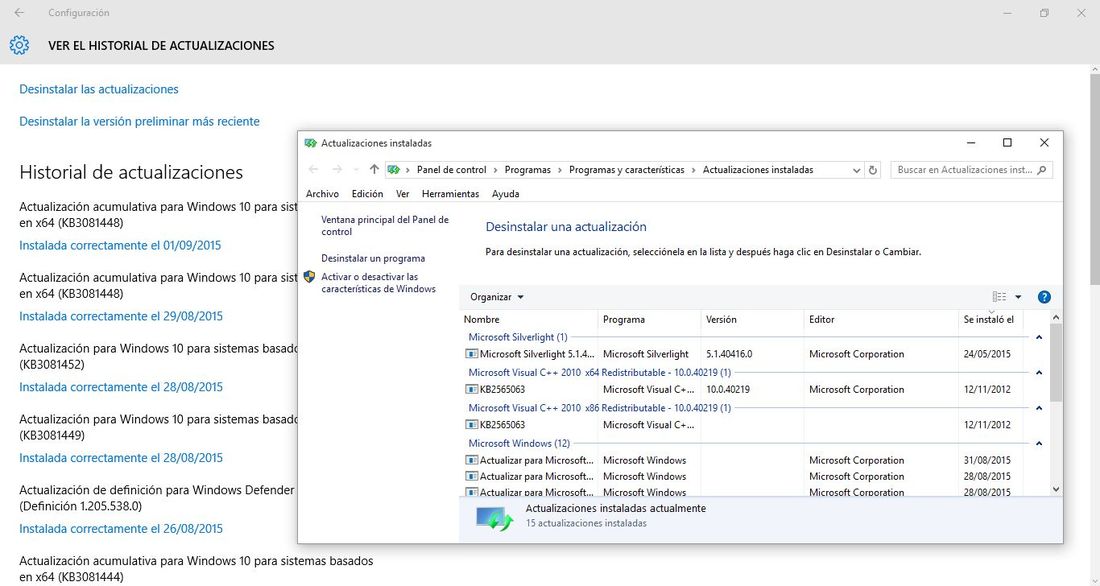Click the search magnifier icon
This screenshot has width=1100, height=586.
(x=1042, y=170)
